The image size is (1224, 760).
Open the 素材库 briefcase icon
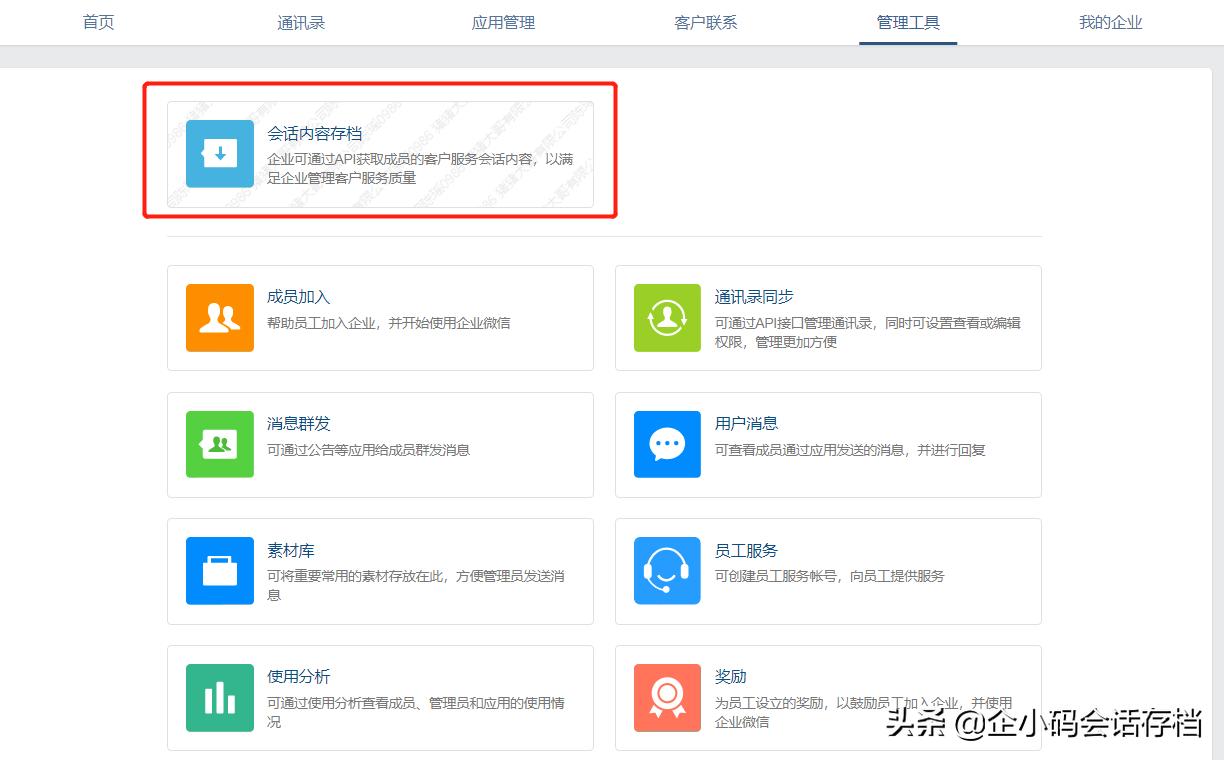(219, 571)
